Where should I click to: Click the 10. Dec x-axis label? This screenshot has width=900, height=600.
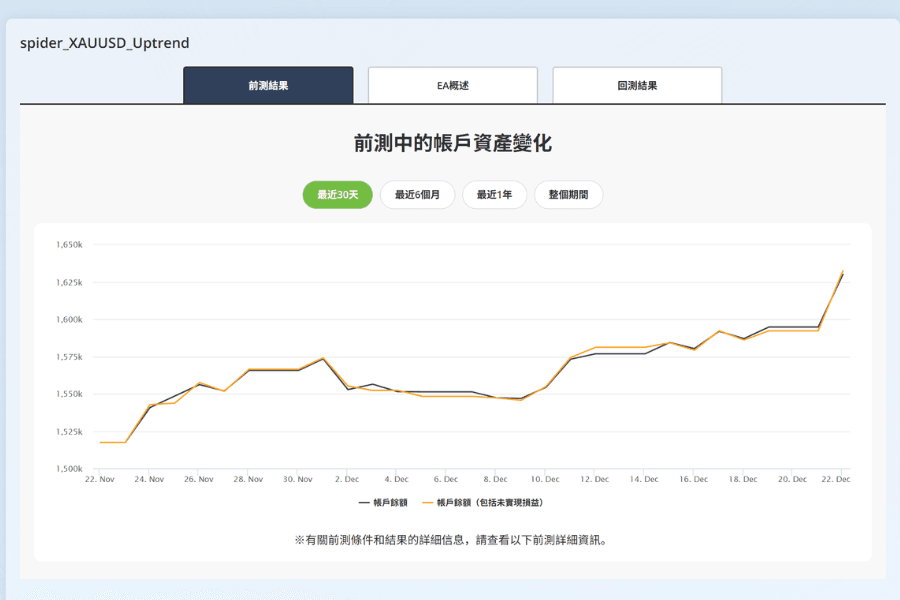coord(545,479)
